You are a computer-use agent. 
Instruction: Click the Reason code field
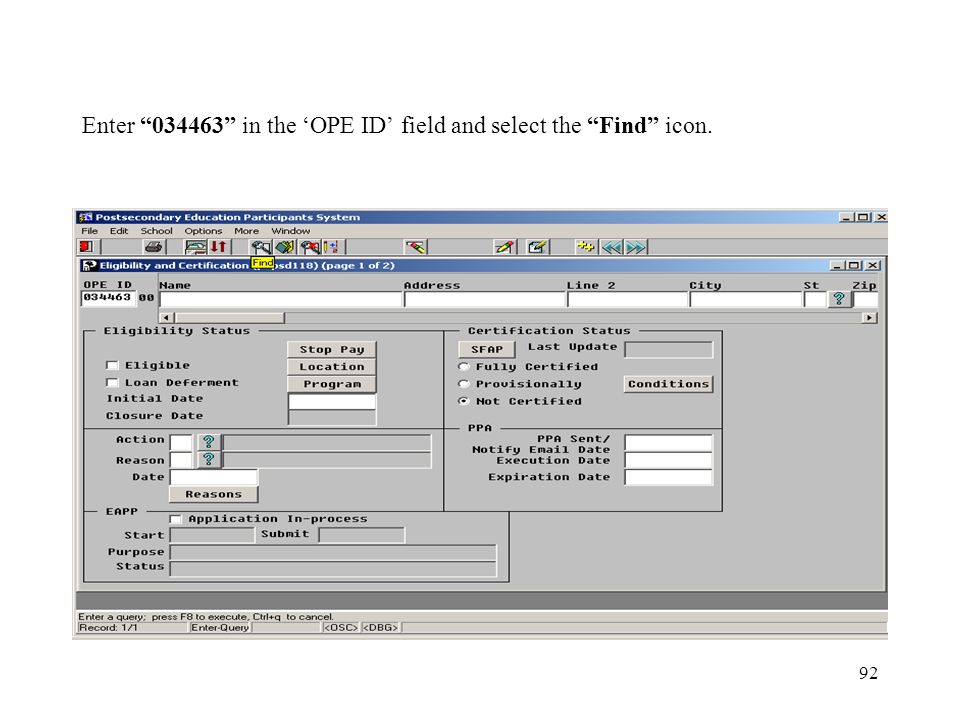pyautogui.click(x=181, y=459)
